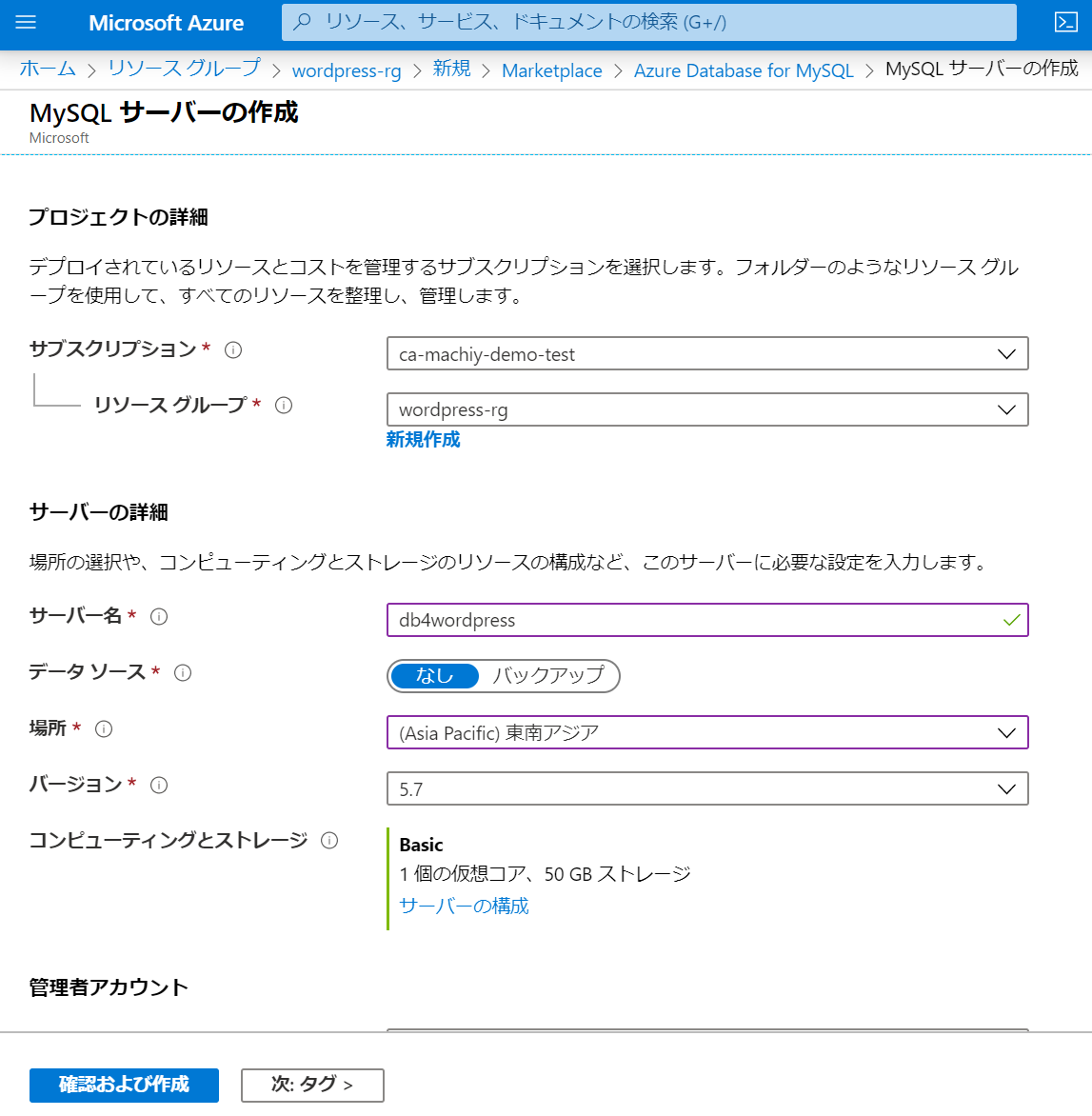Show info for 場所 field
This screenshot has height=1116, width=1092.
coord(104,729)
